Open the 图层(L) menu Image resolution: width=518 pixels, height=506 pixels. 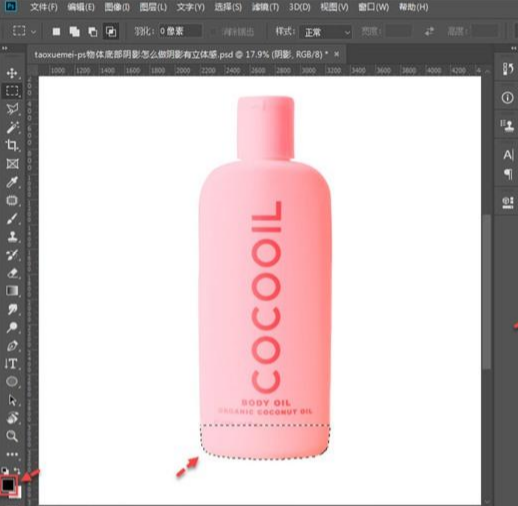coord(153,7)
